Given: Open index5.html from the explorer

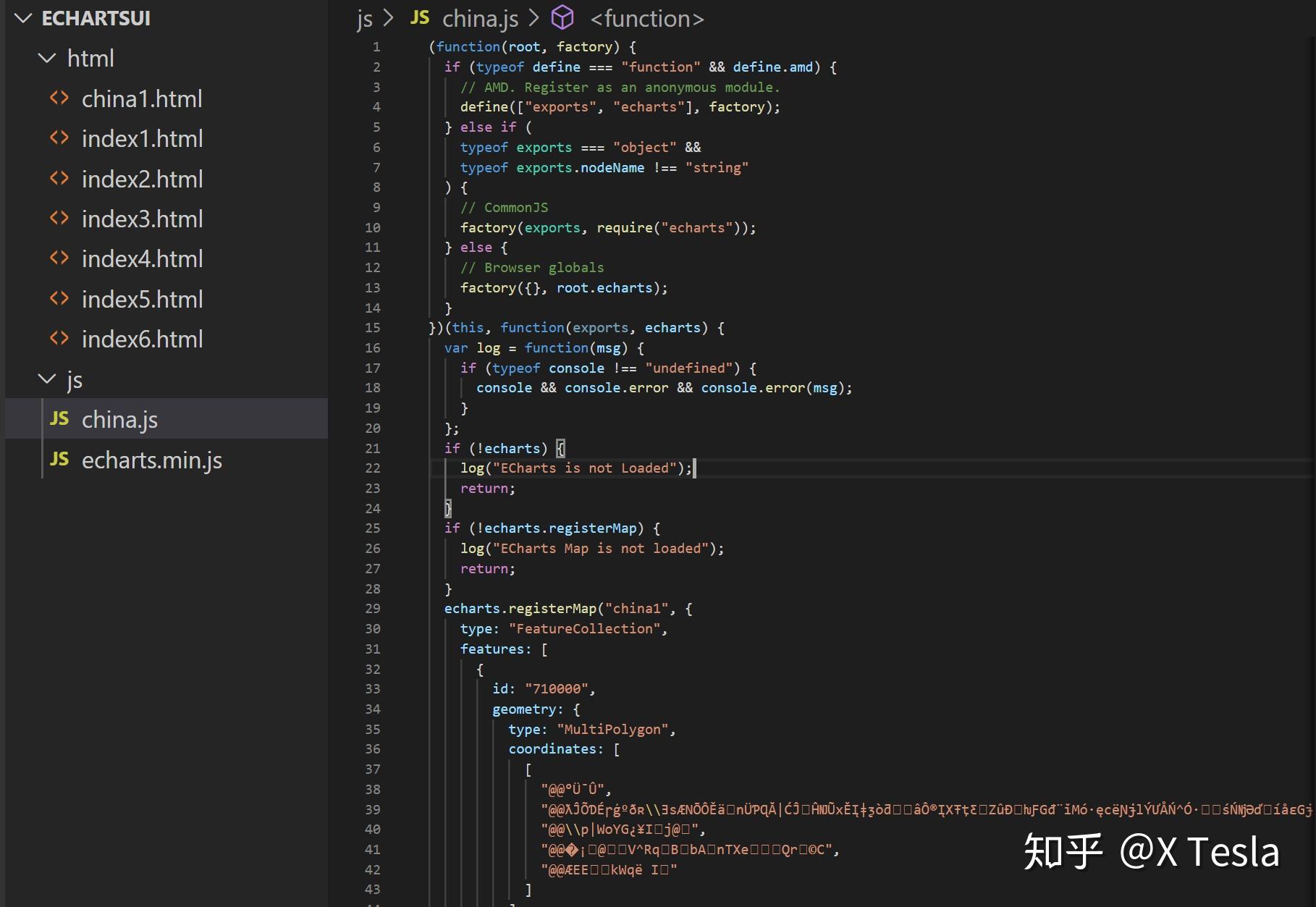Looking at the screenshot, I should coord(142,298).
